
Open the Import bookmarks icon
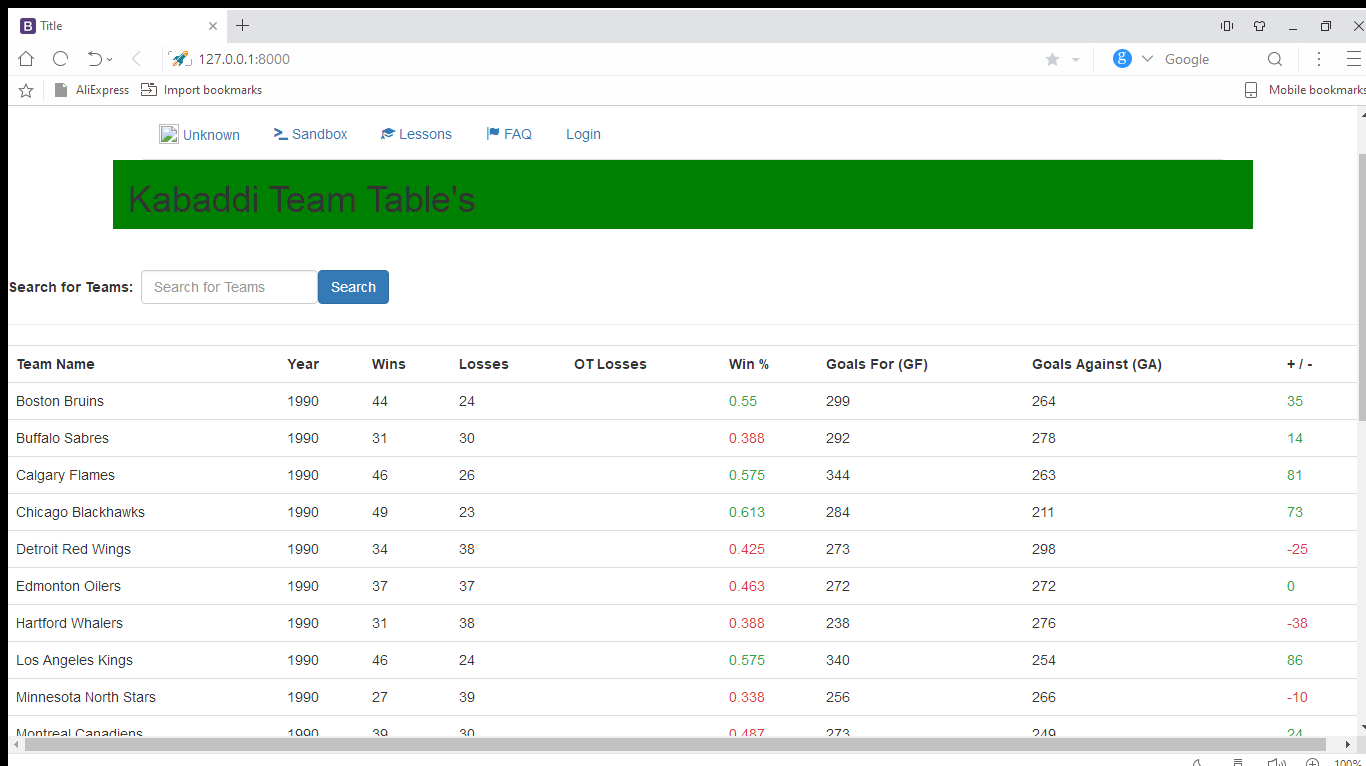pyautogui.click(x=148, y=89)
